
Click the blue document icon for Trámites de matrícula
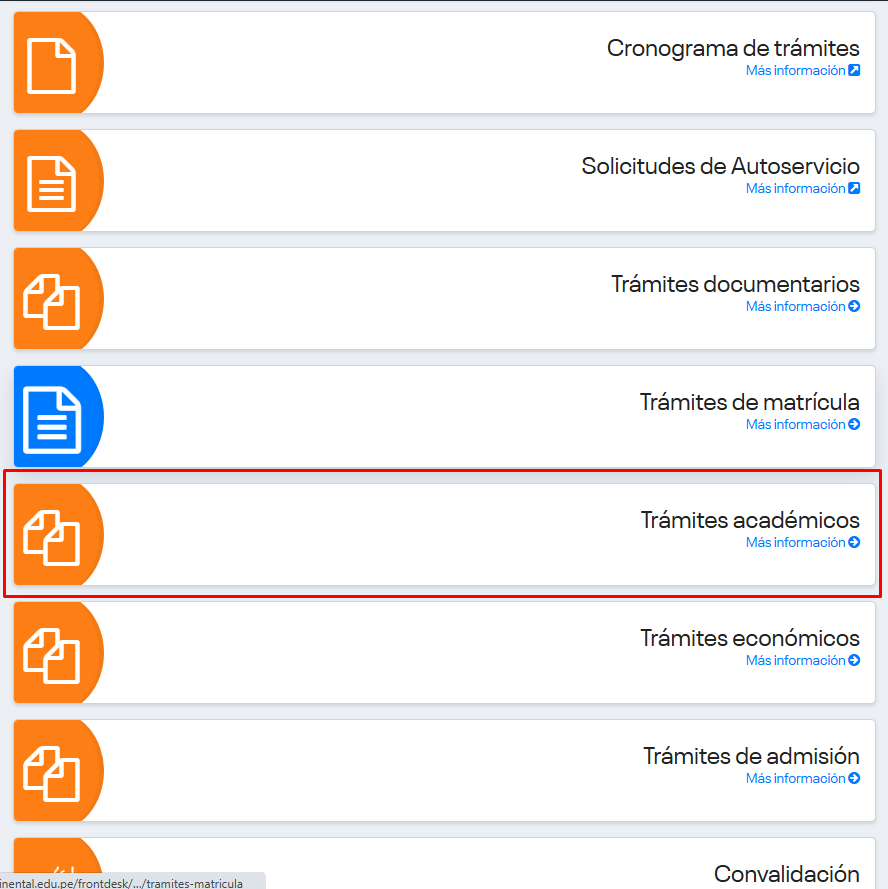(51, 419)
